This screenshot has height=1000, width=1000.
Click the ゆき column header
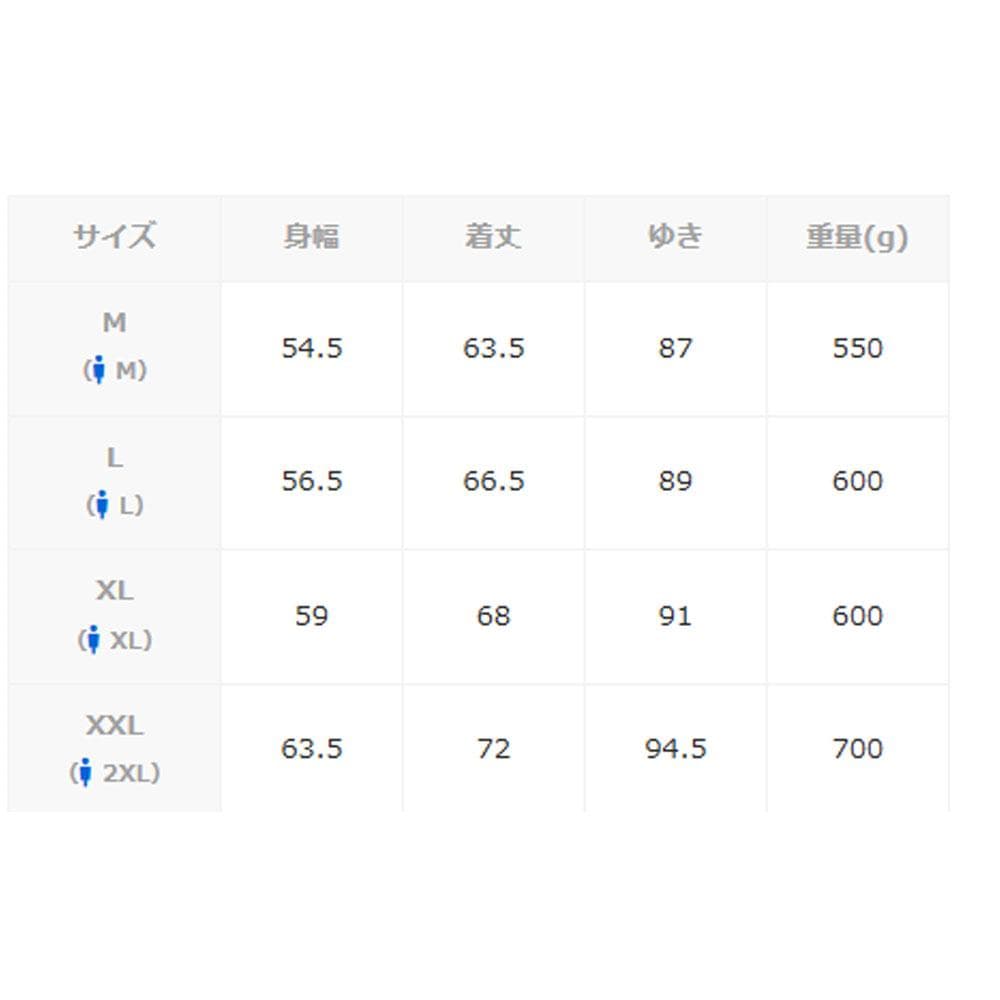675,238
